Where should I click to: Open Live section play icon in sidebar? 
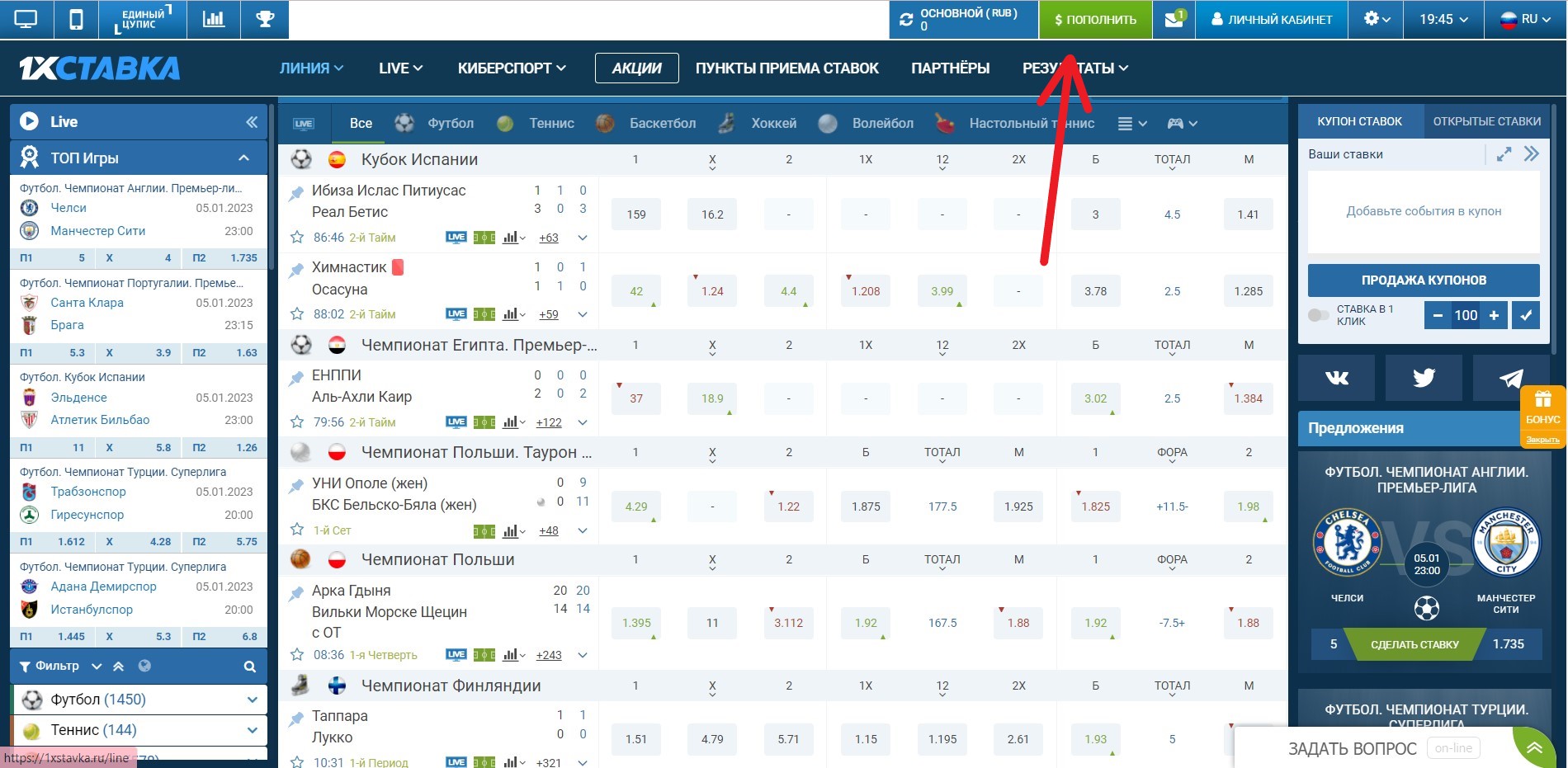click(29, 121)
